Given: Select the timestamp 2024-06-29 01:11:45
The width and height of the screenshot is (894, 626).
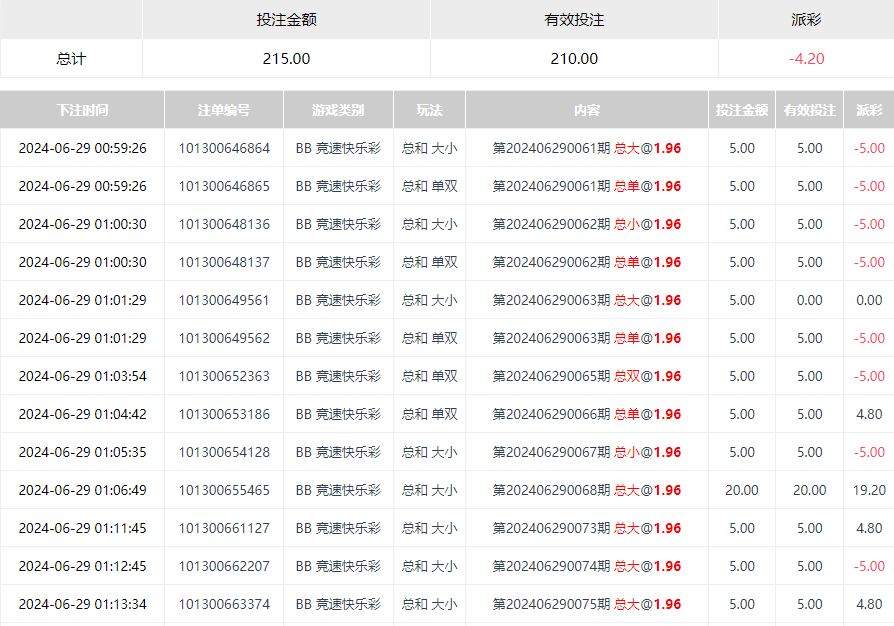Looking at the screenshot, I should click(82, 528).
